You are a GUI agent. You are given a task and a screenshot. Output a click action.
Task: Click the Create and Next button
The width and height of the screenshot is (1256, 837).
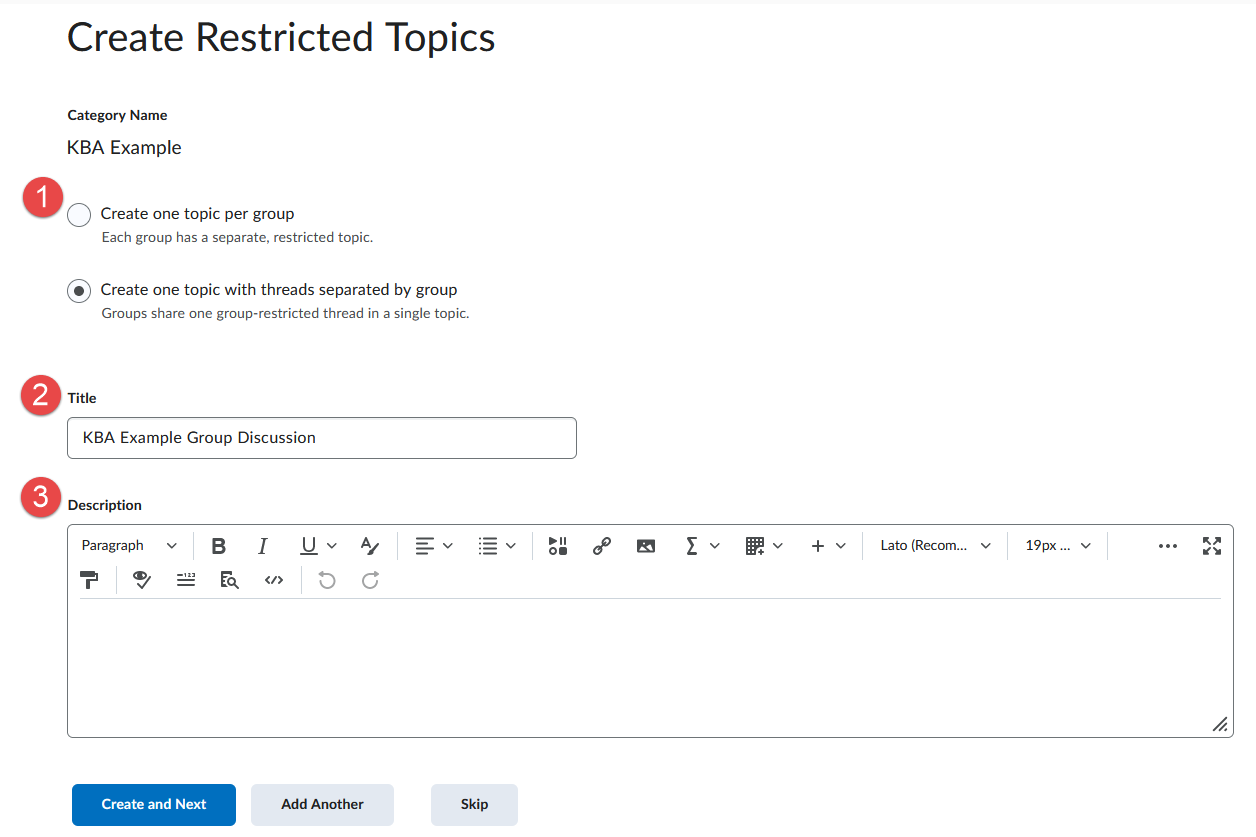click(154, 805)
